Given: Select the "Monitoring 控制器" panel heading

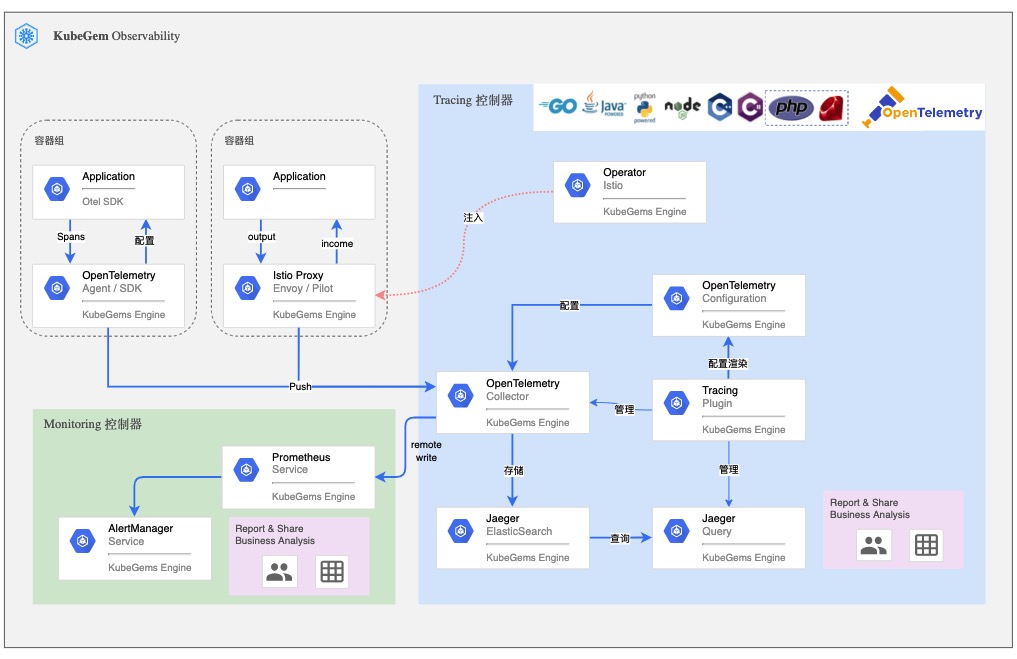Looking at the screenshot, I should [93, 424].
